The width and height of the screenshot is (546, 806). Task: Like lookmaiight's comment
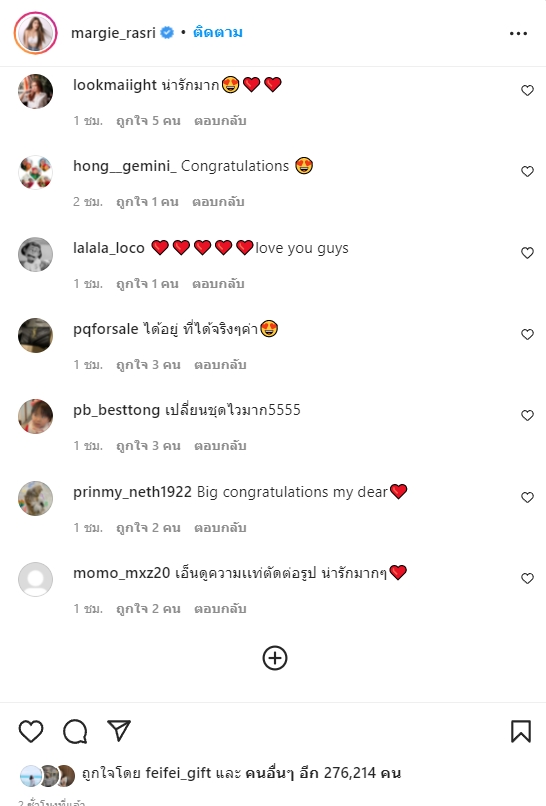click(x=527, y=90)
